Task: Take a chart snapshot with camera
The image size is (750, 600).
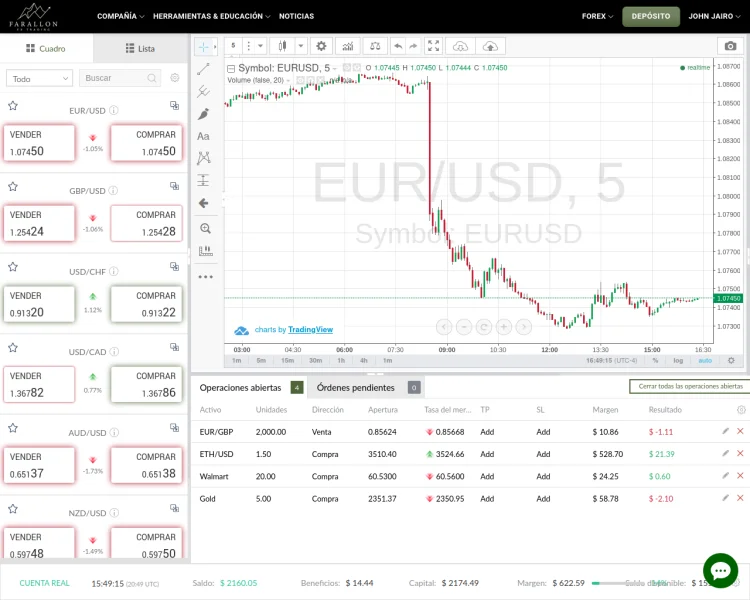Action: (730, 46)
